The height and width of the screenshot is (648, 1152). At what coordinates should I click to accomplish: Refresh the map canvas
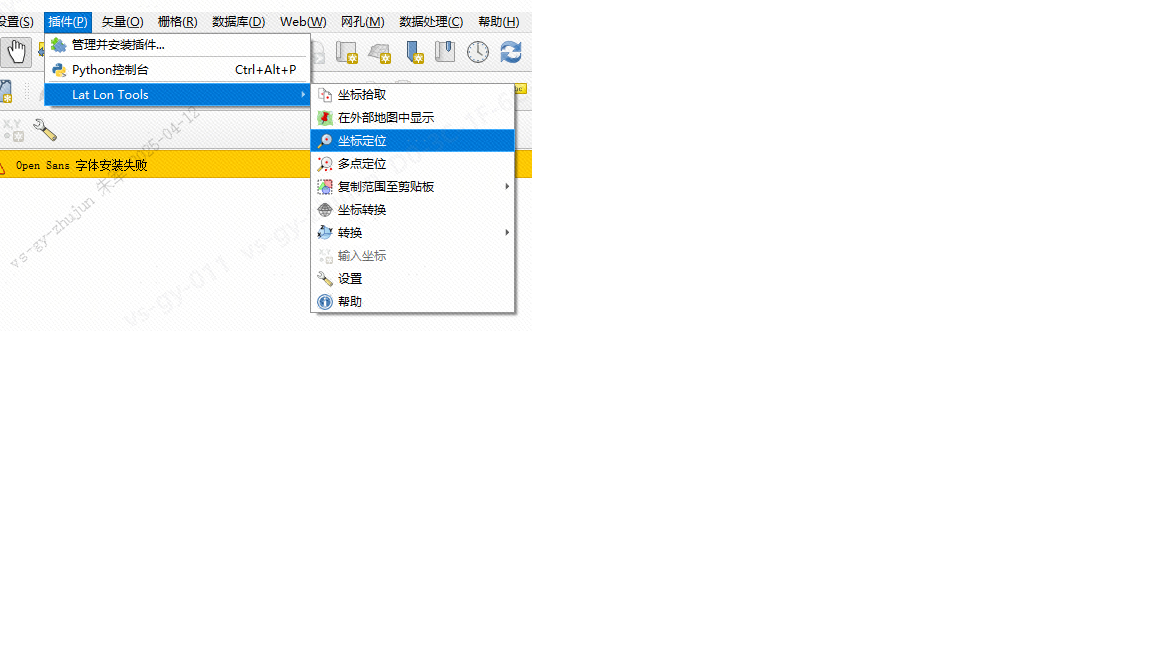coord(511,52)
